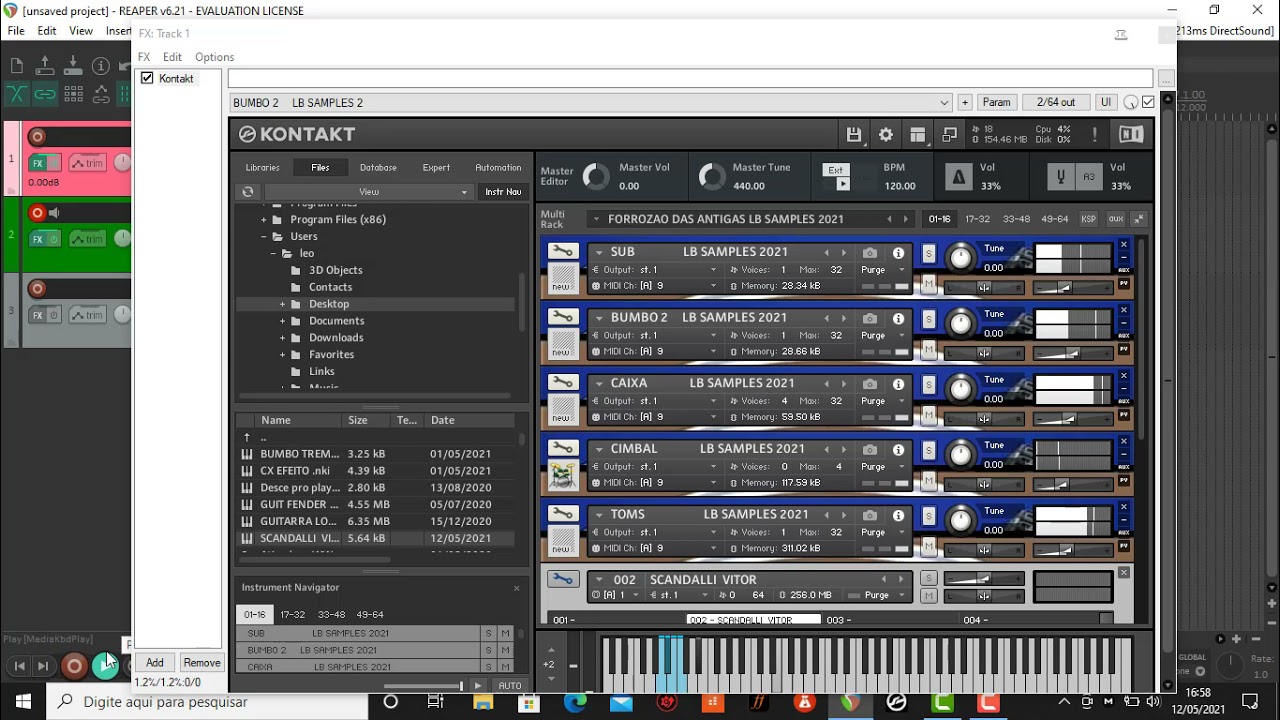Toggle KSP multi script panel
Screen dimensions: 1280x720
pyautogui.click(x=1088, y=219)
